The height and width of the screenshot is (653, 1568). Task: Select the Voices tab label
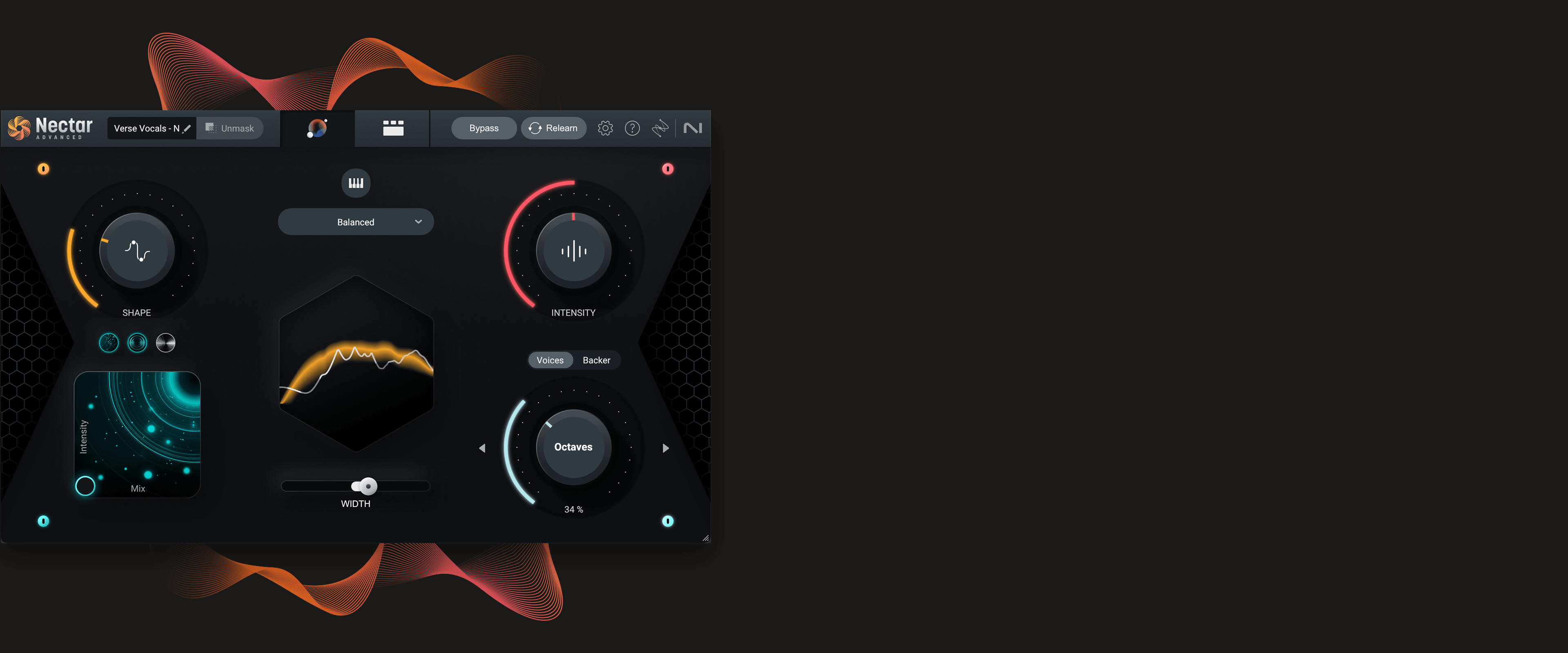(x=549, y=359)
